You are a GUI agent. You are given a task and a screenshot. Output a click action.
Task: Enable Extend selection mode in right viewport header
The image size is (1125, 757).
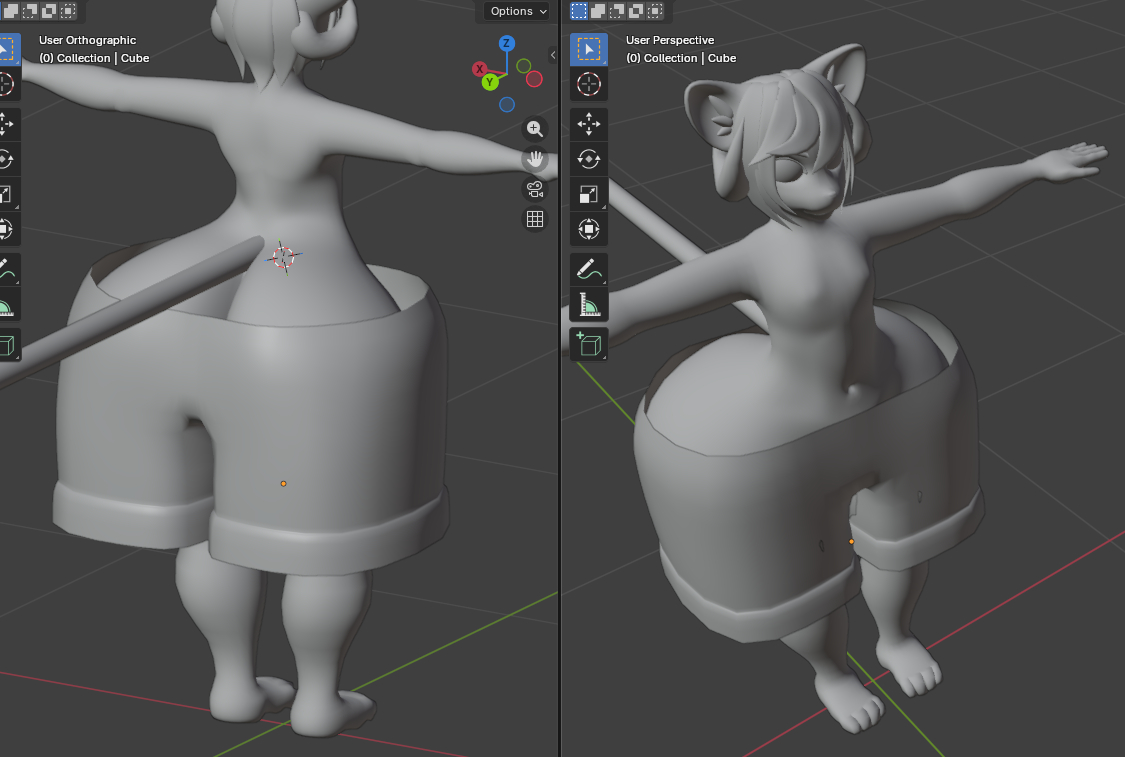pos(599,11)
